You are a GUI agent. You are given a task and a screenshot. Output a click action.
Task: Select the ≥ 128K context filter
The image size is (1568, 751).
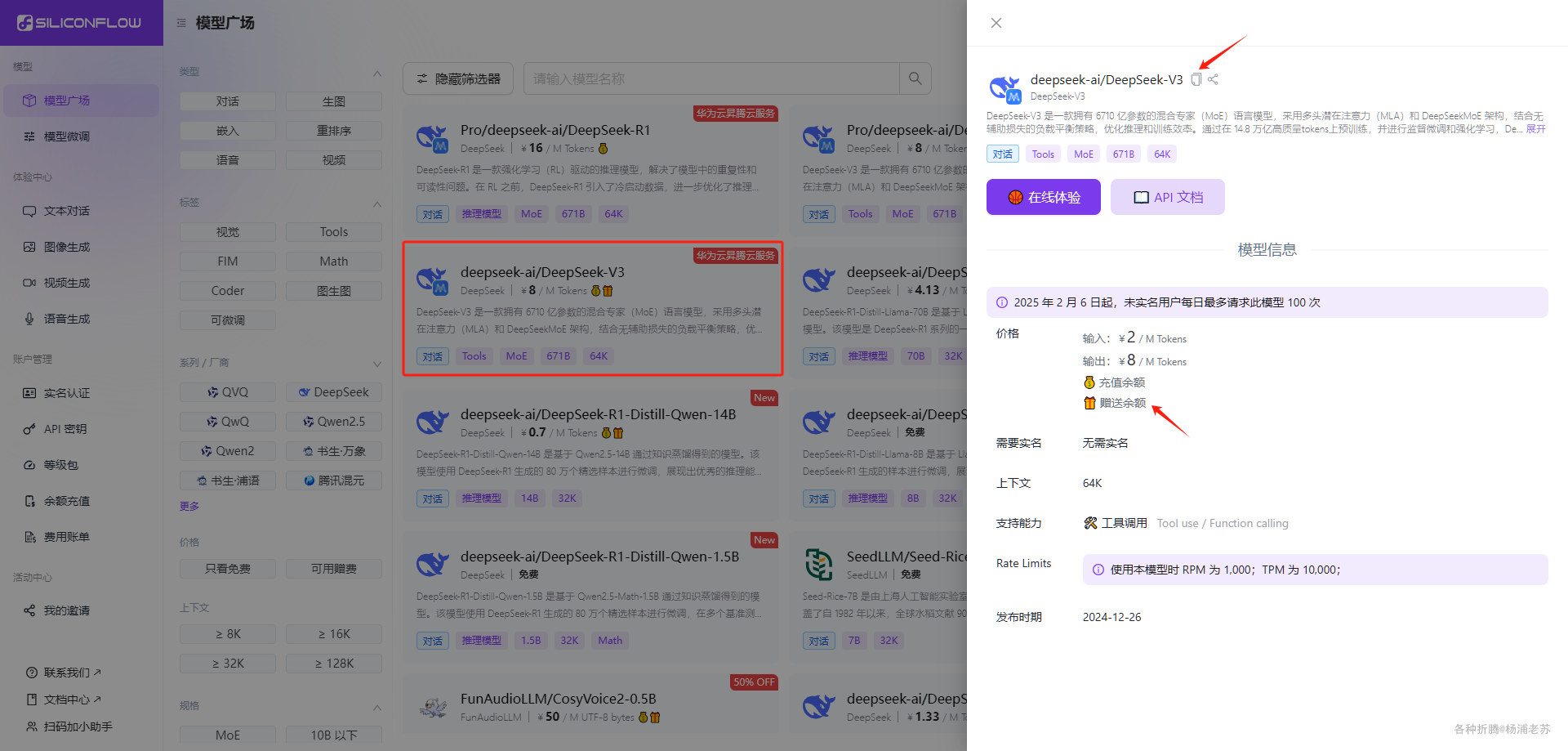334,664
